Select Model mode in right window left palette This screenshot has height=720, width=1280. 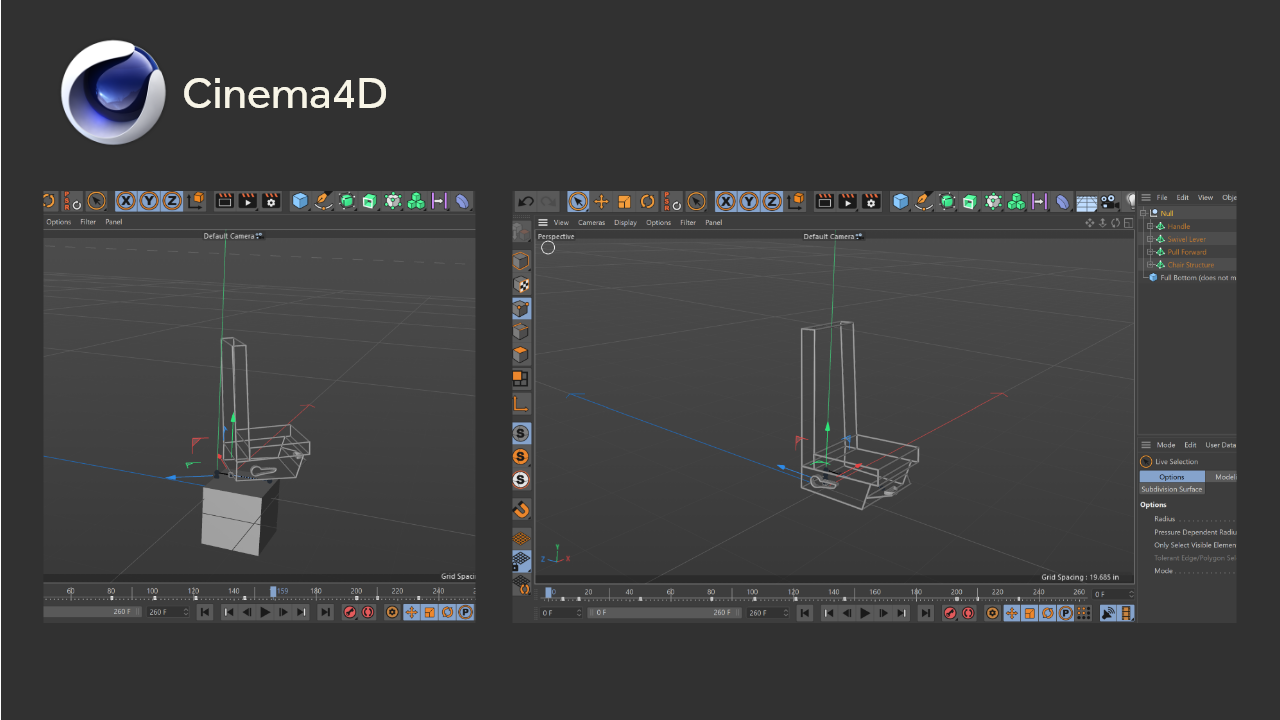(521, 262)
